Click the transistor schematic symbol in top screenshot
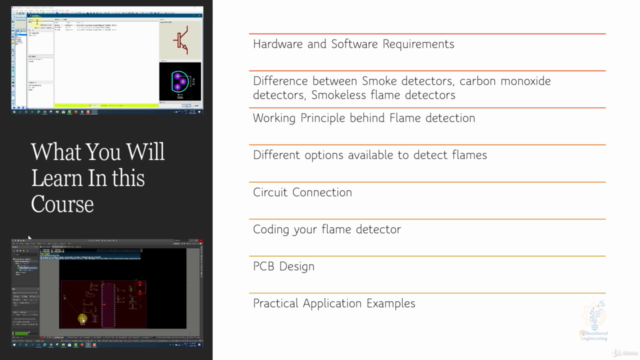This screenshot has width=640, height=360. (x=182, y=40)
